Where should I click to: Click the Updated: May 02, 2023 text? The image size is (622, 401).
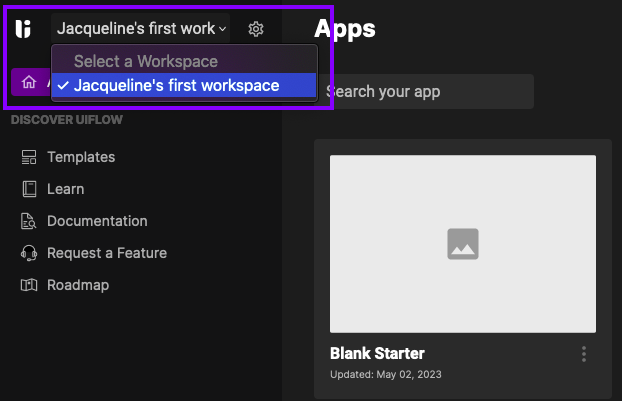click(386, 374)
